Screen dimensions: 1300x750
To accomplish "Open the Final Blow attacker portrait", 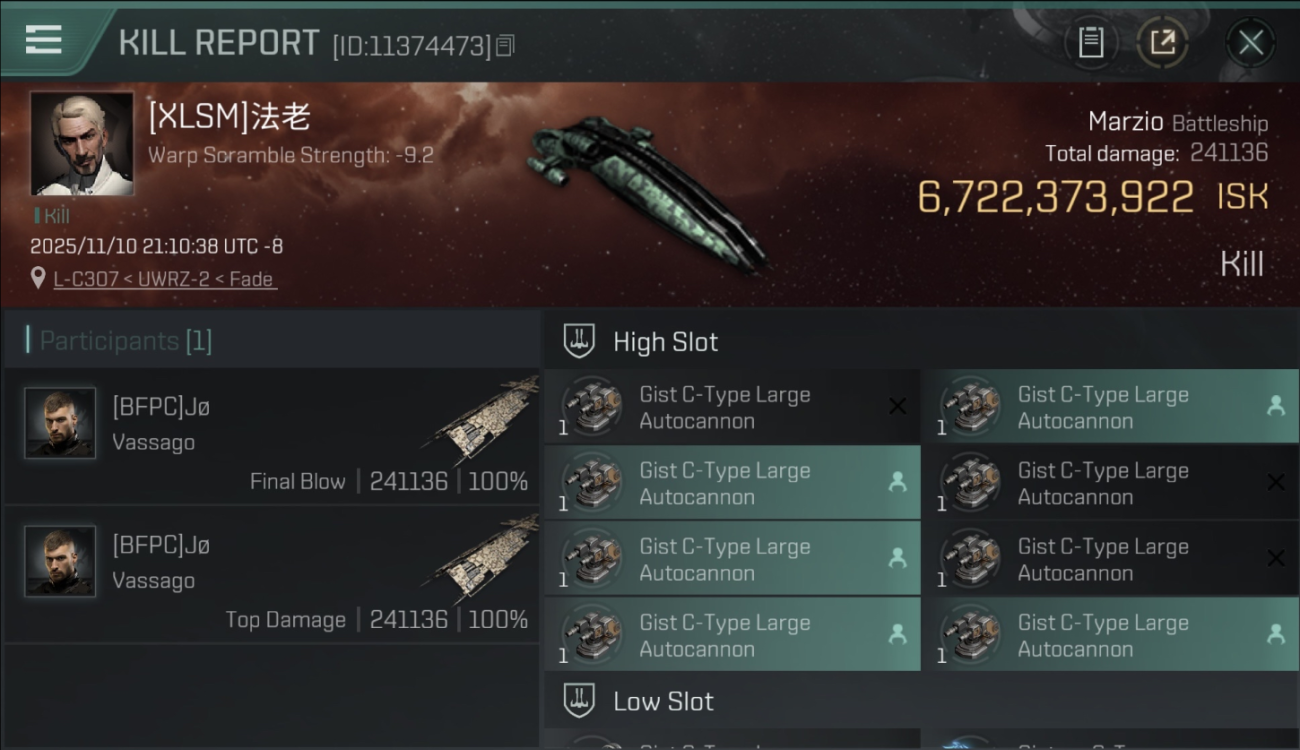I will 60,423.
